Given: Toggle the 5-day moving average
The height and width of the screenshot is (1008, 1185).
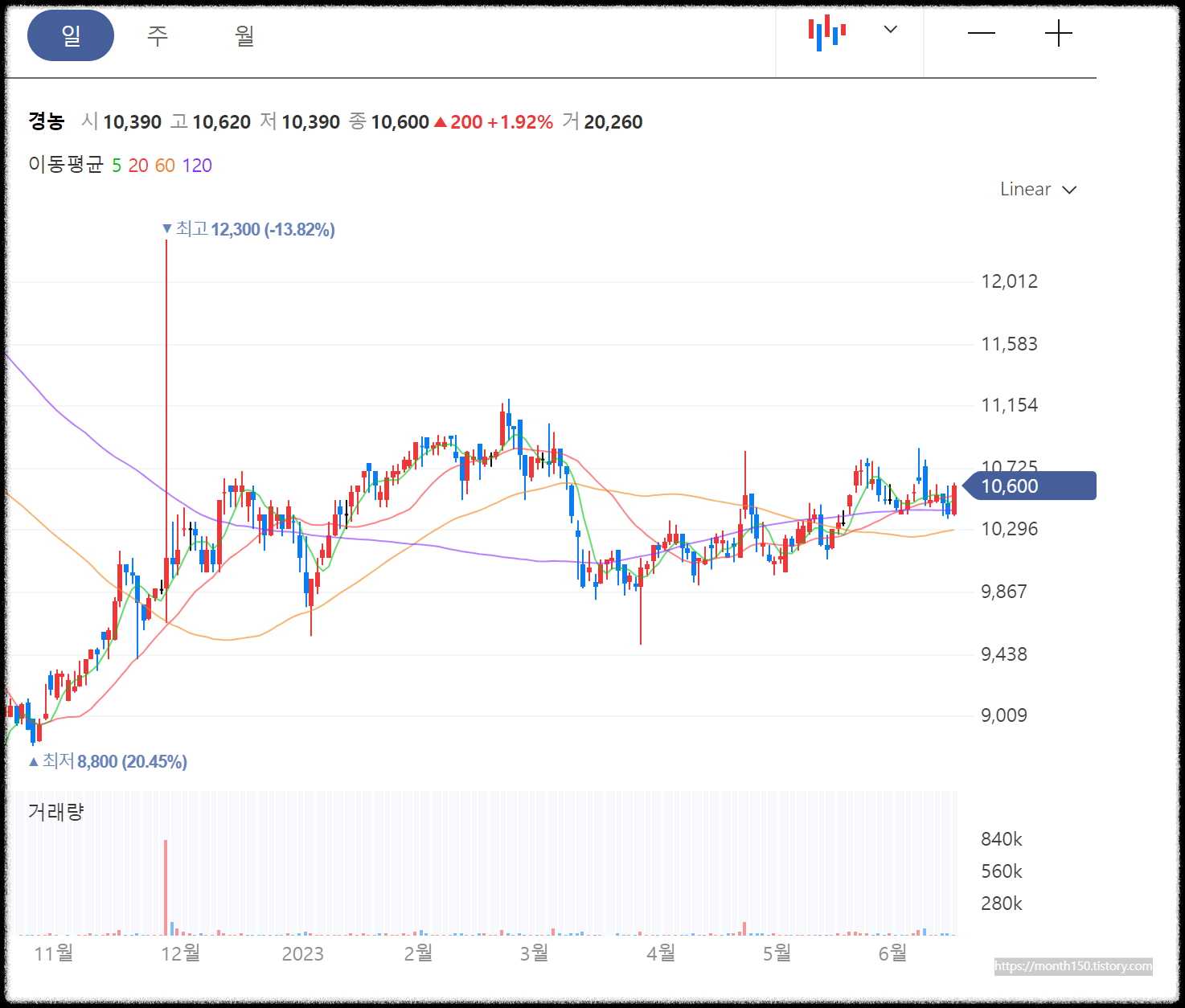Looking at the screenshot, I should pyautogui.click(x=117, y=166).
